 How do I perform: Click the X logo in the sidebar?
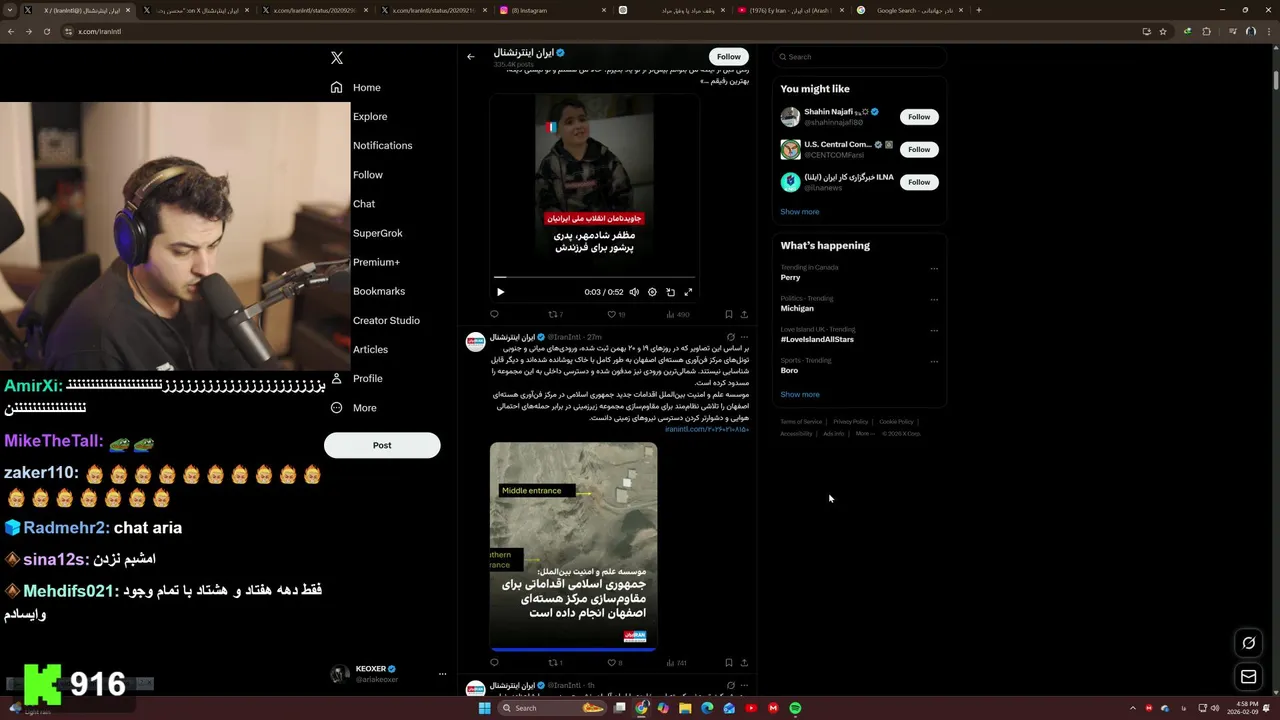point(337,58)
